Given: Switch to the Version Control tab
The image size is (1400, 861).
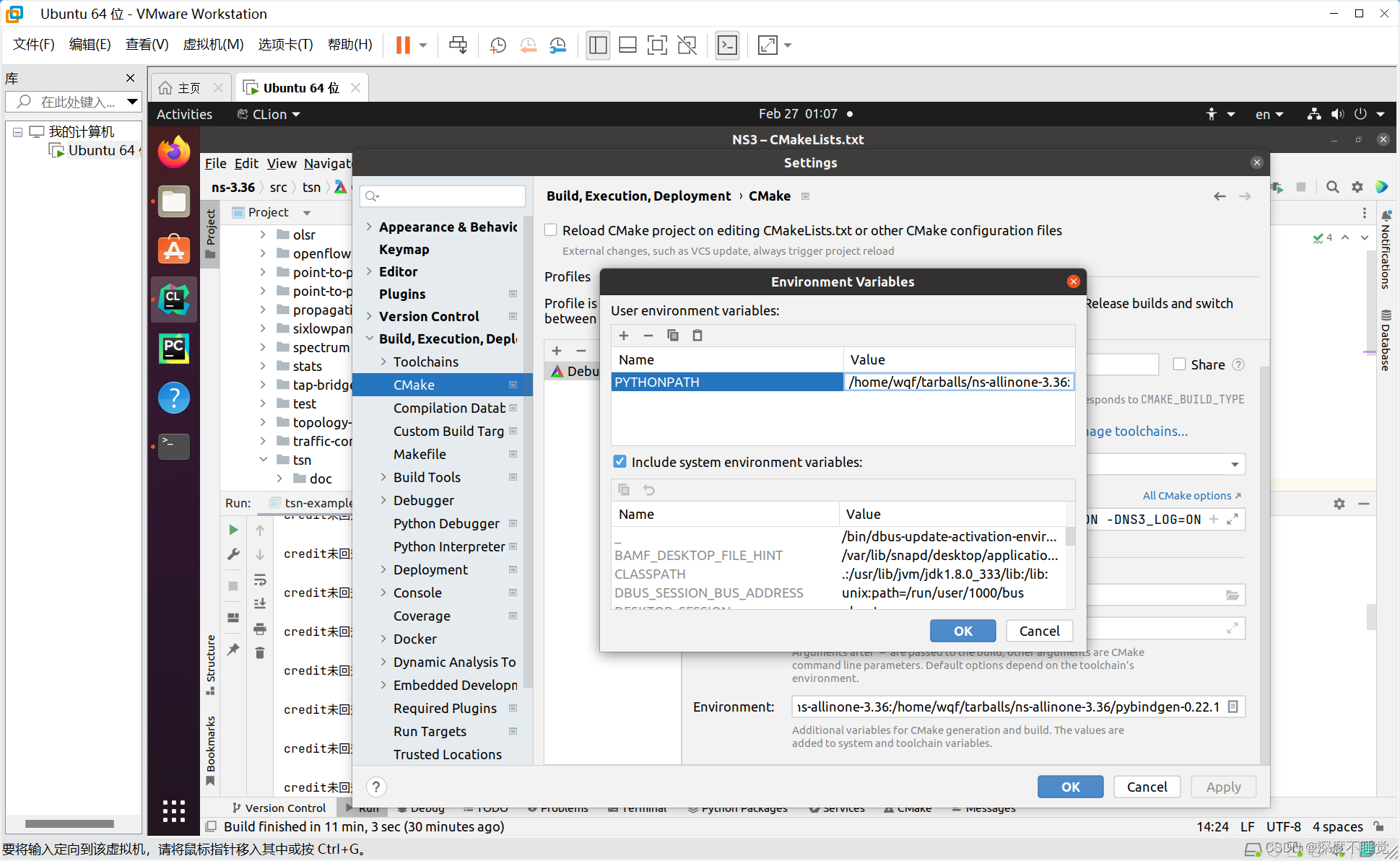Looking at the screenshot, I should (x=279, y=808).
